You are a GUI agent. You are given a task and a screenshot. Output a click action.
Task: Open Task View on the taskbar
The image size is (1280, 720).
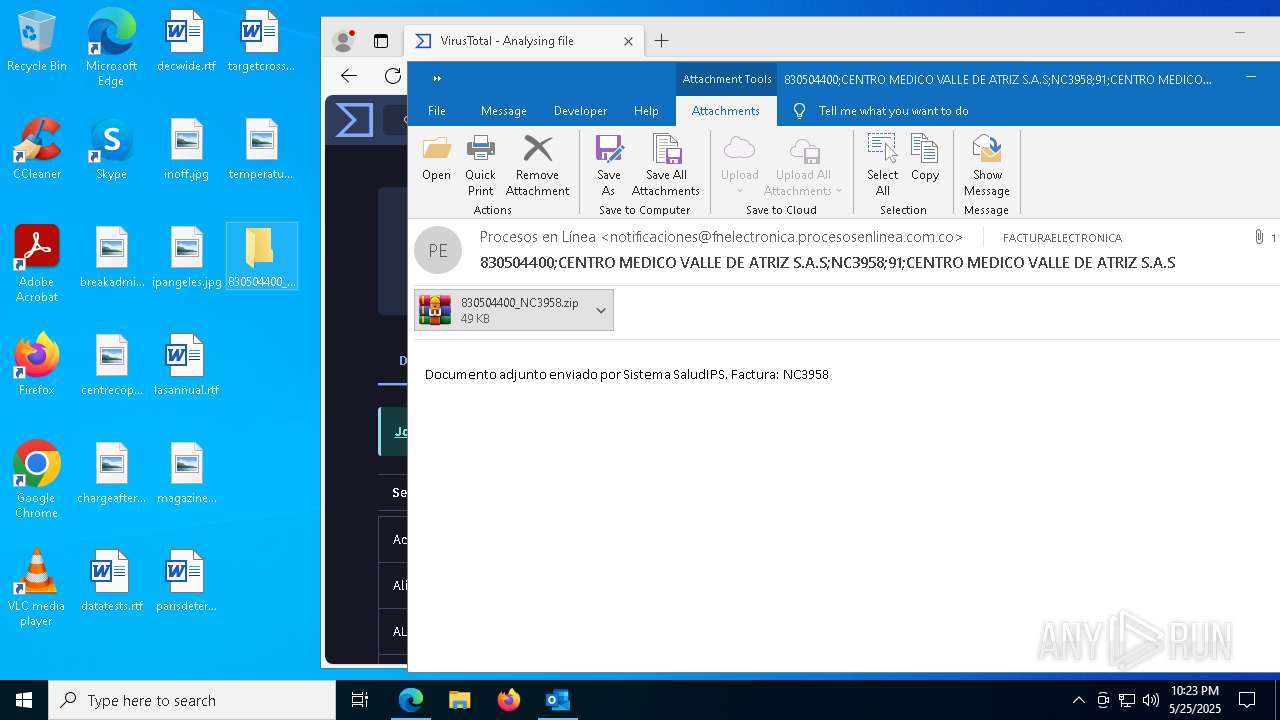point(360,700)
